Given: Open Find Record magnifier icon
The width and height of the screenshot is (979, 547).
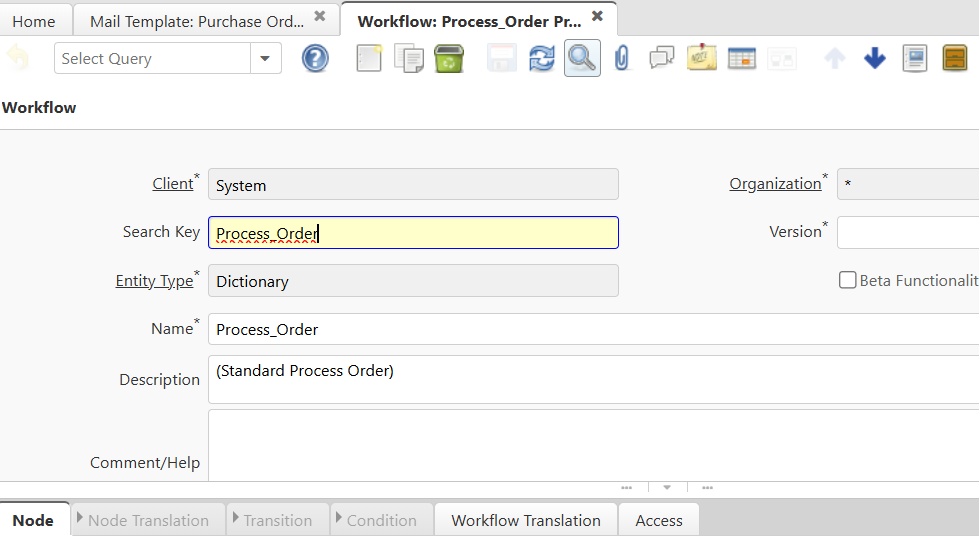Looking at the screenshot, I should [x=582, y=59].
